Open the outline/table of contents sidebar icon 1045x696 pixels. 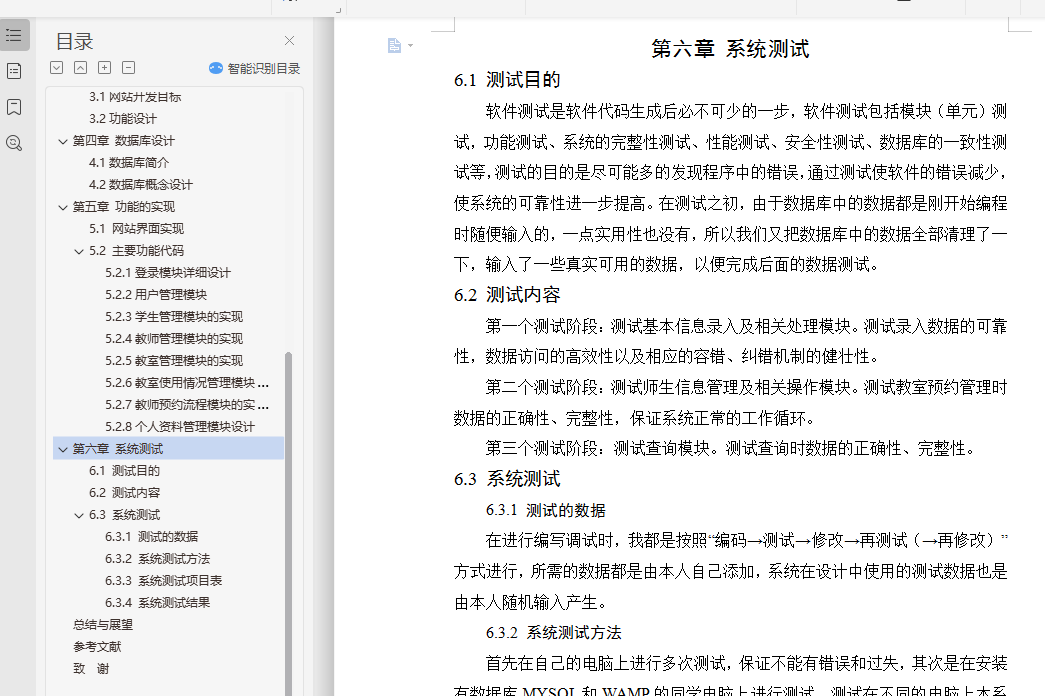[x=15, y=35]
